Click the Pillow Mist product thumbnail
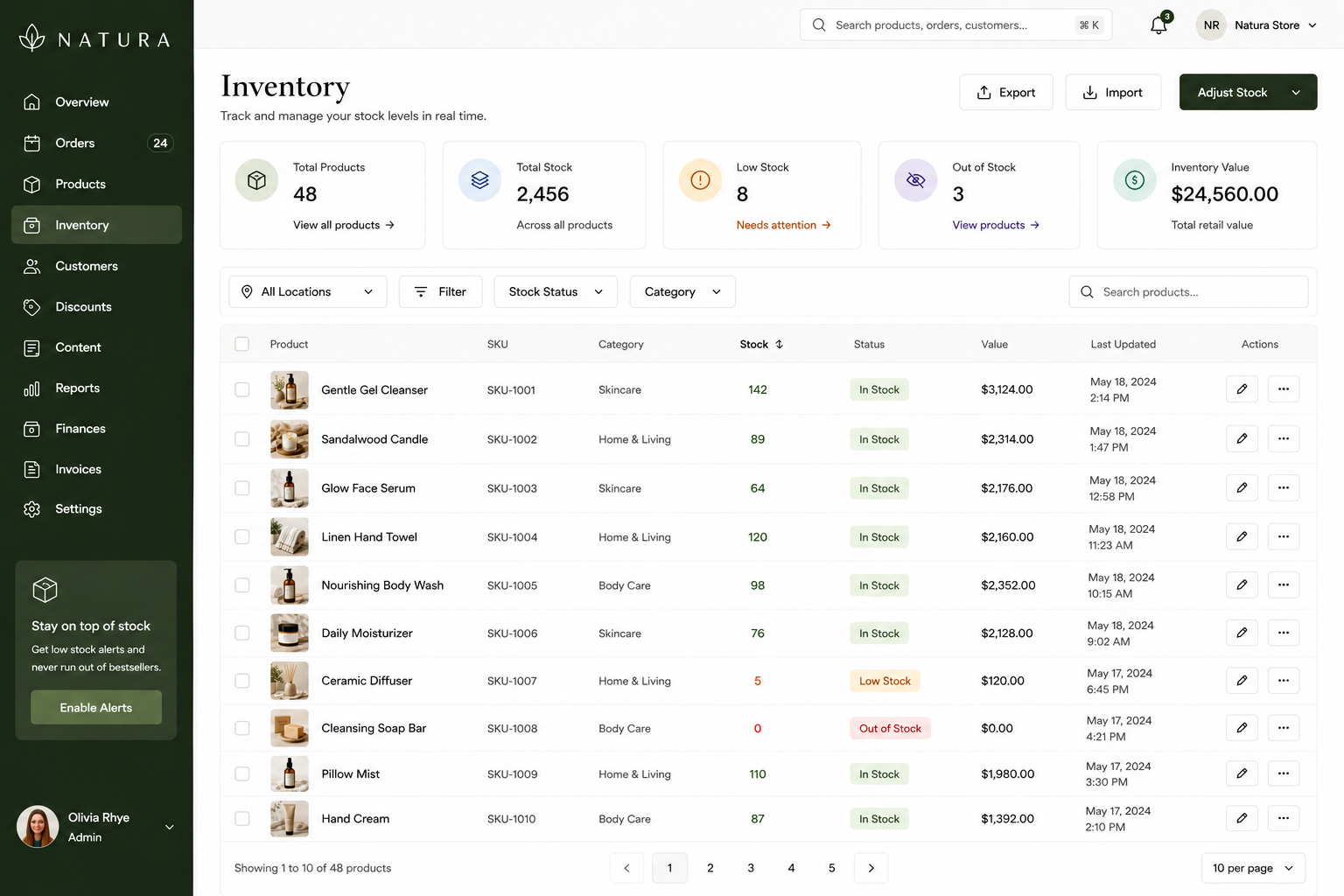 tap(290, 774)
